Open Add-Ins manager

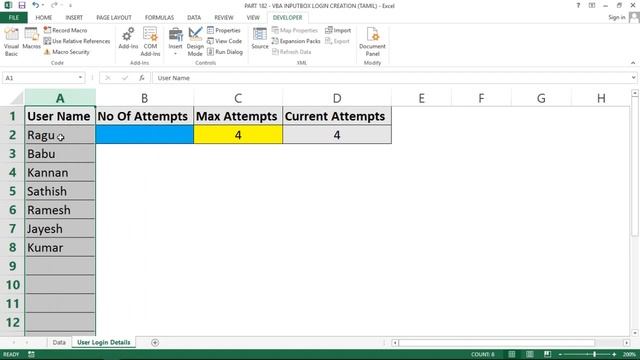point(128,39)
